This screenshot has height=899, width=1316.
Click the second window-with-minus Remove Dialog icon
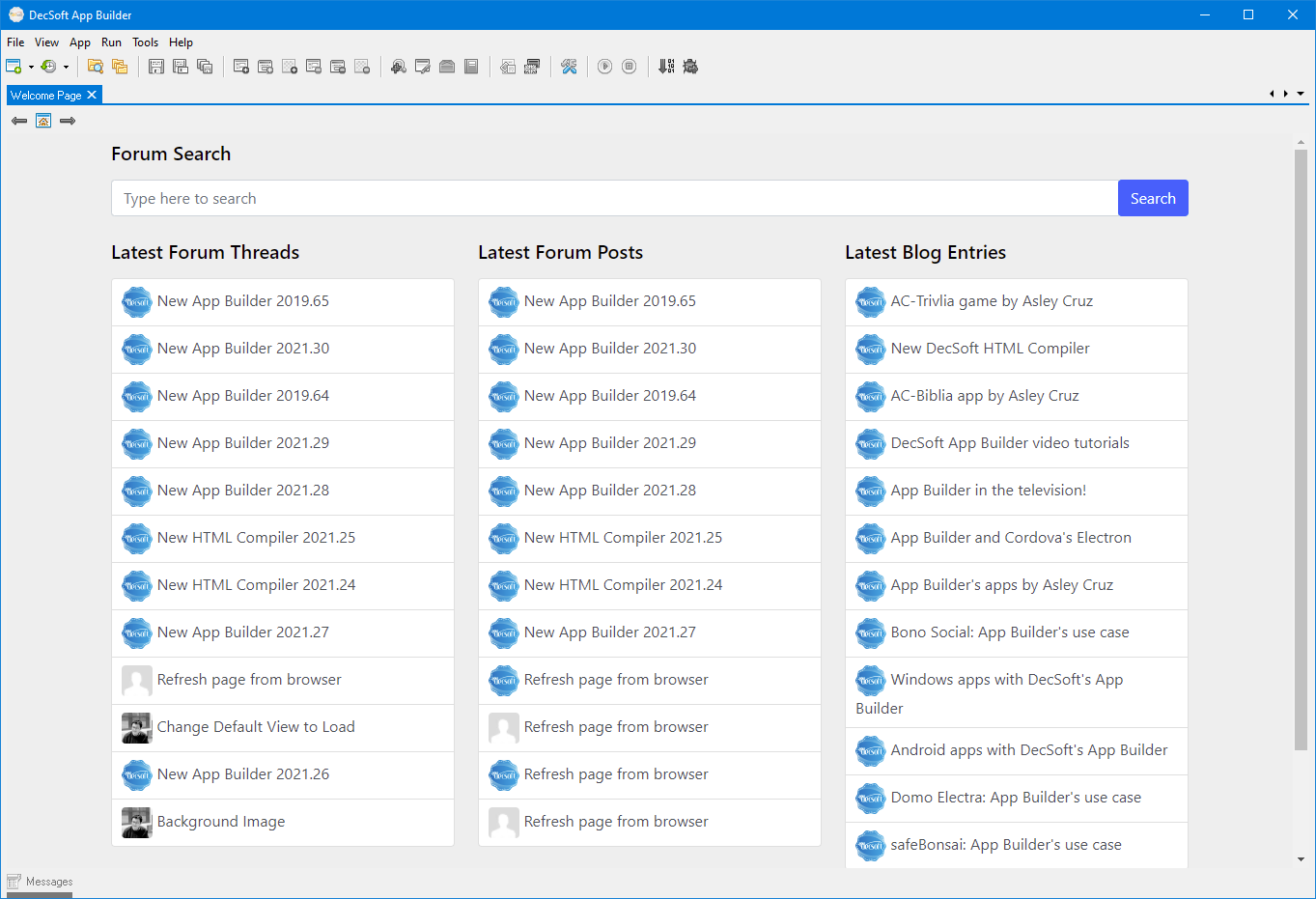click(x=338, y=67)
